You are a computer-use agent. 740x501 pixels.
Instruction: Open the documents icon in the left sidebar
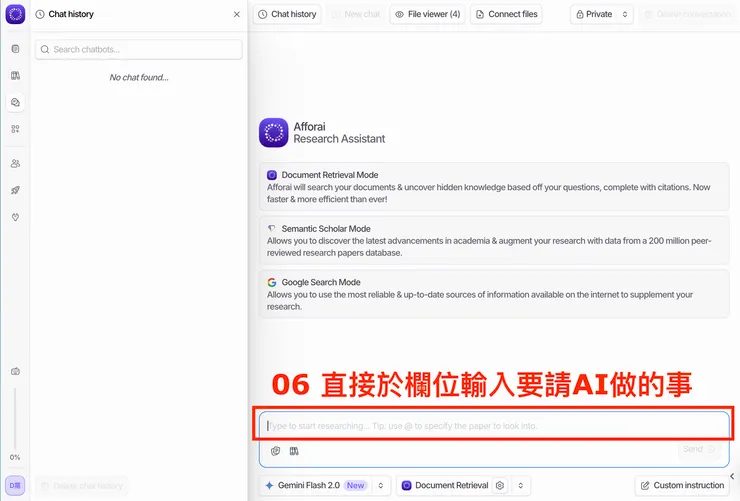click(15, 49)
